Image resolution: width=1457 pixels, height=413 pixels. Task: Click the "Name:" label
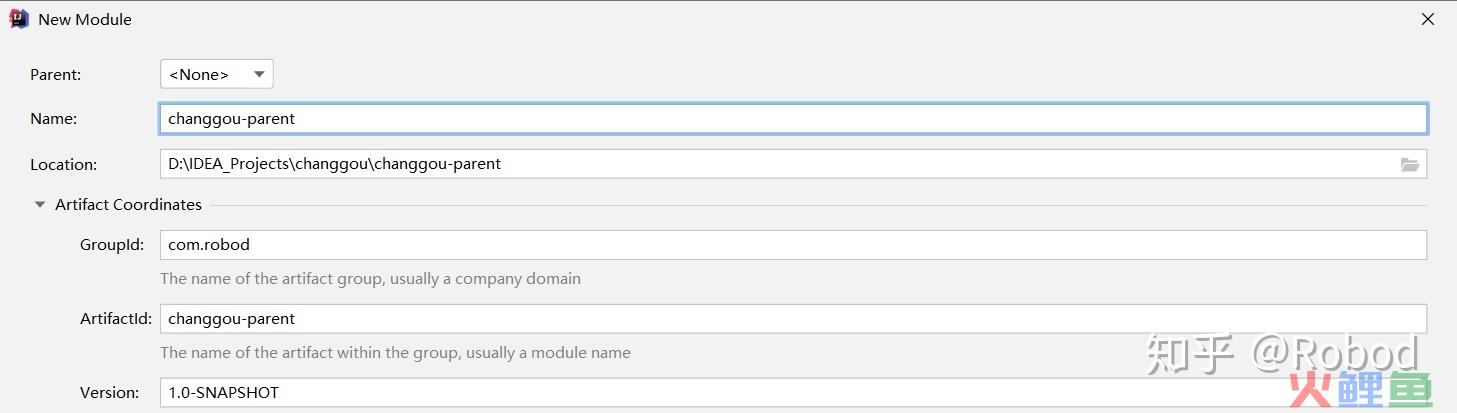[x=54, y=118]
